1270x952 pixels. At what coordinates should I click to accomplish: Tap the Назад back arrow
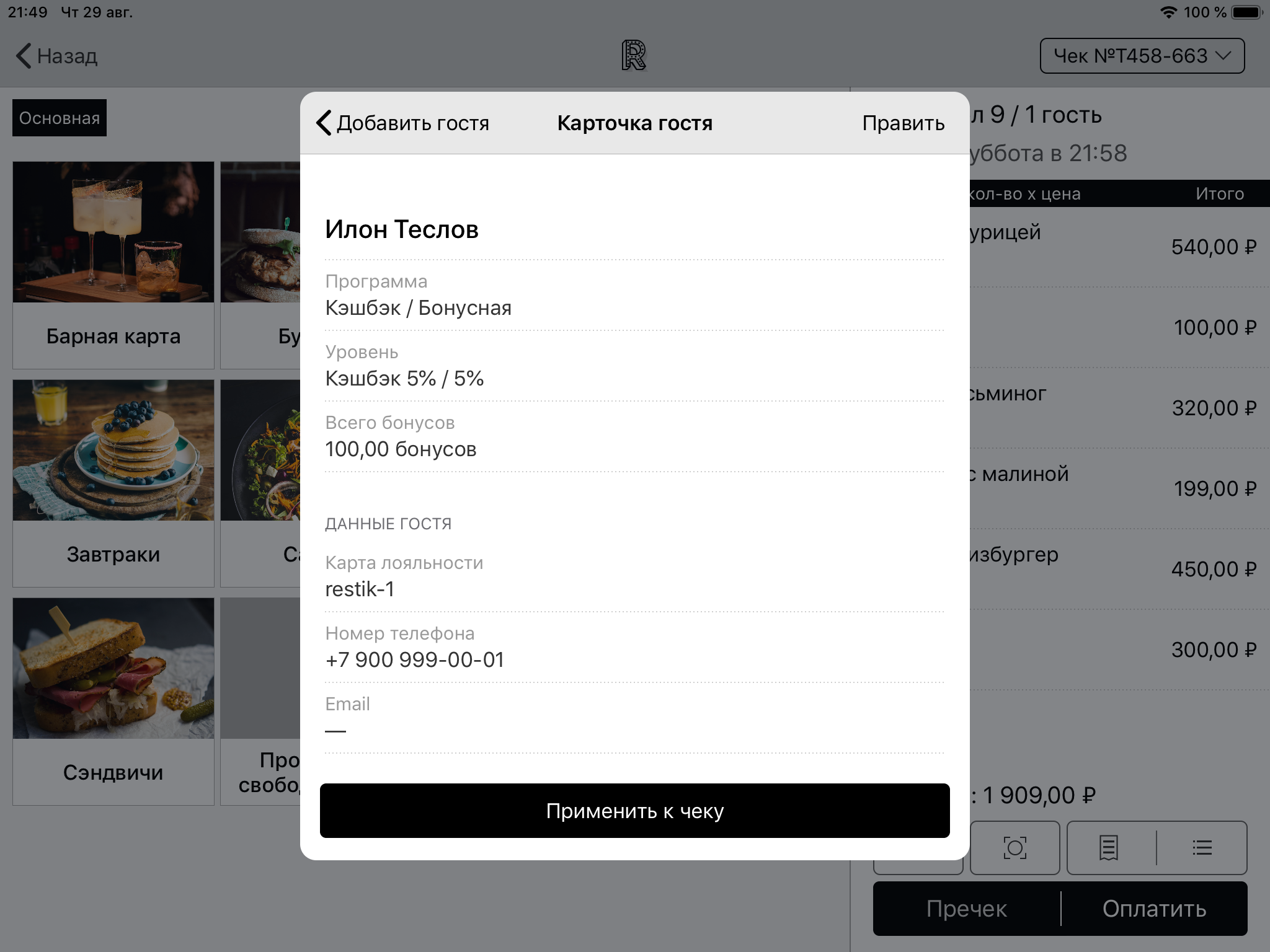24,56
